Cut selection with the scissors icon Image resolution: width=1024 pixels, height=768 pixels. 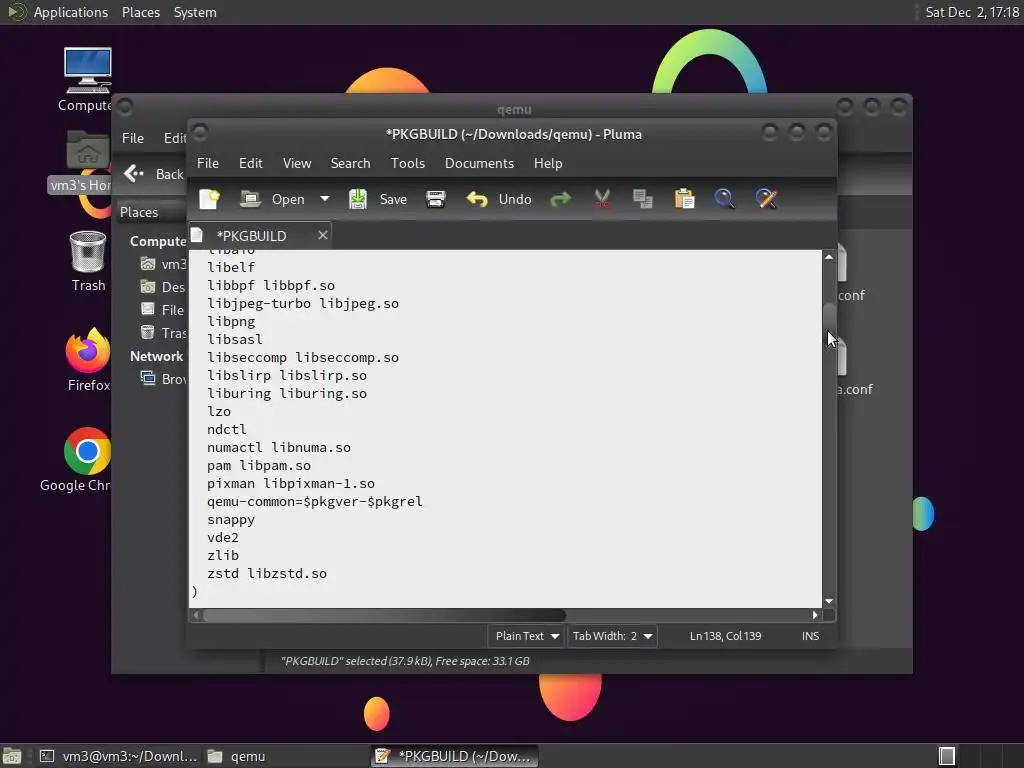[x=602, y=199]
